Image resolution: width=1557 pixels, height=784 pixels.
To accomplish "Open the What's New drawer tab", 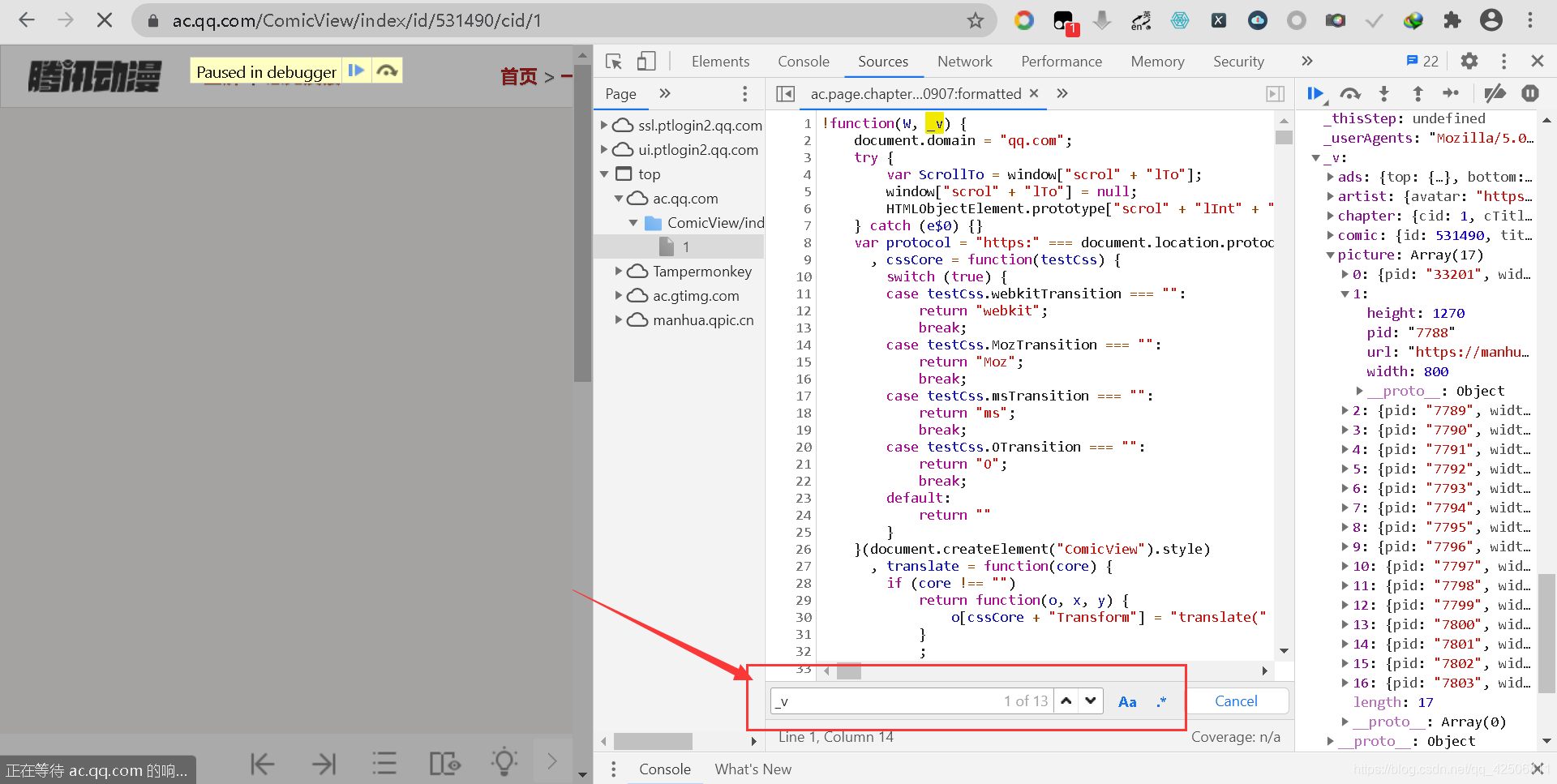I will [753, 769].
